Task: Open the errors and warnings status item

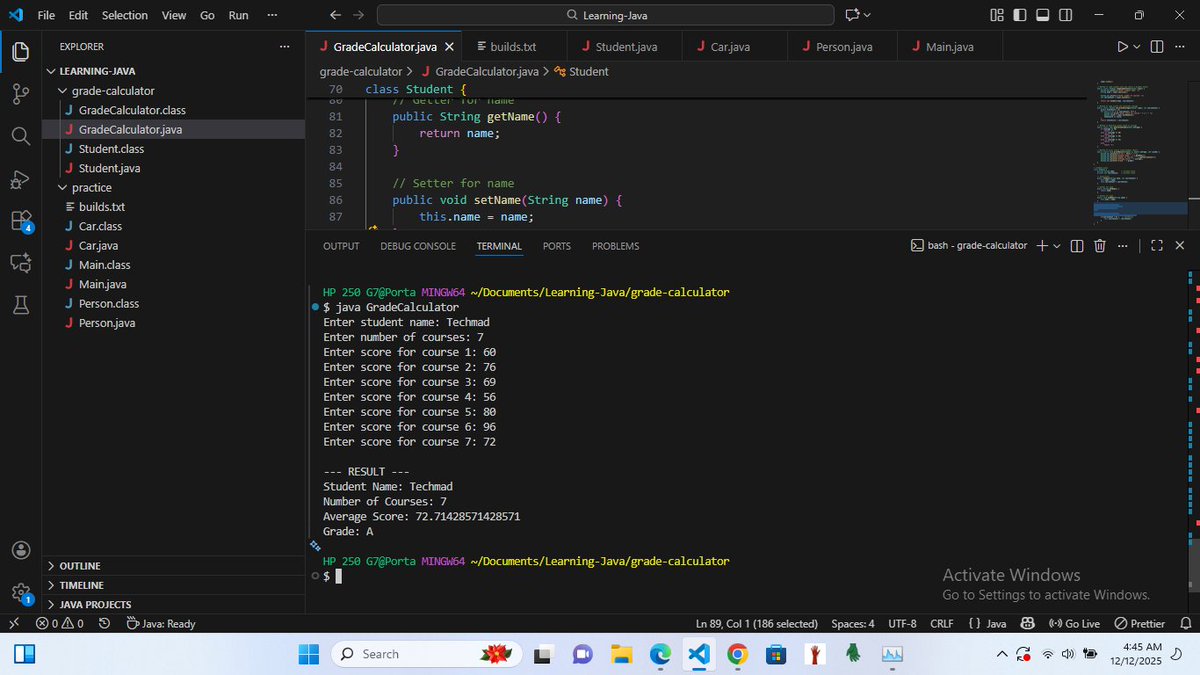Action: pos(59,623)
